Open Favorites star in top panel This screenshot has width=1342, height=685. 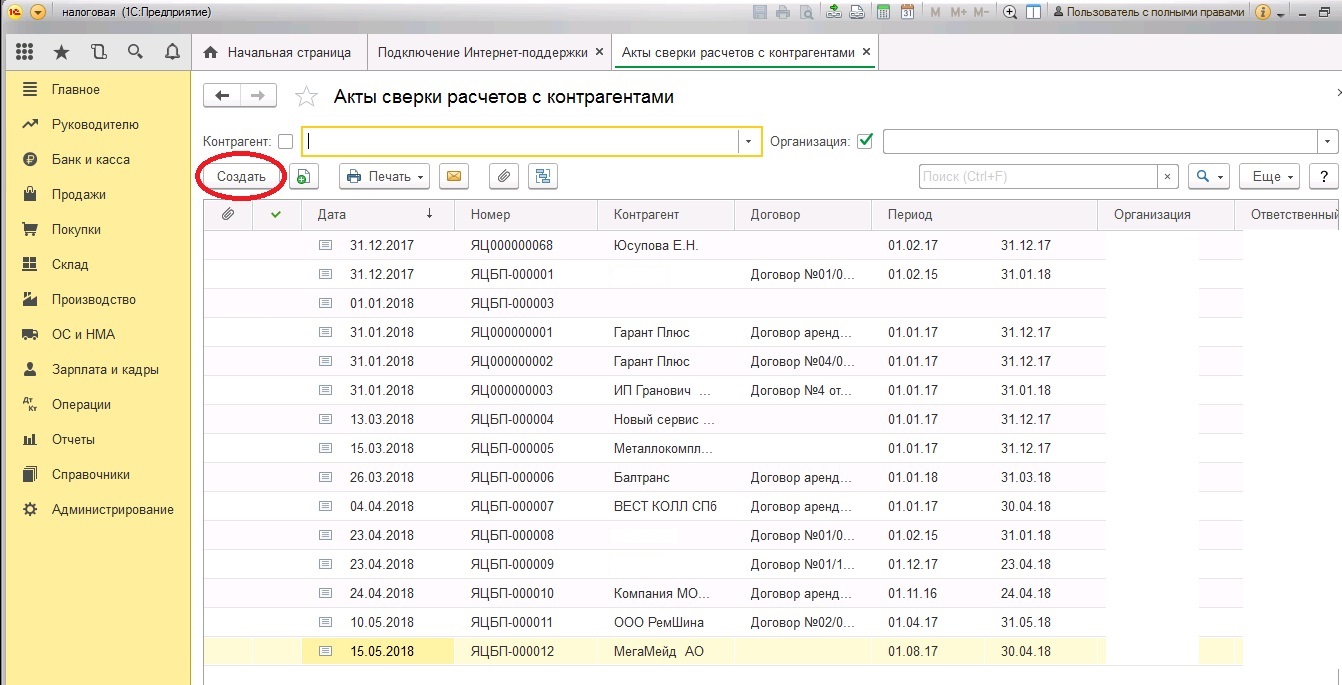click(62, 52)
